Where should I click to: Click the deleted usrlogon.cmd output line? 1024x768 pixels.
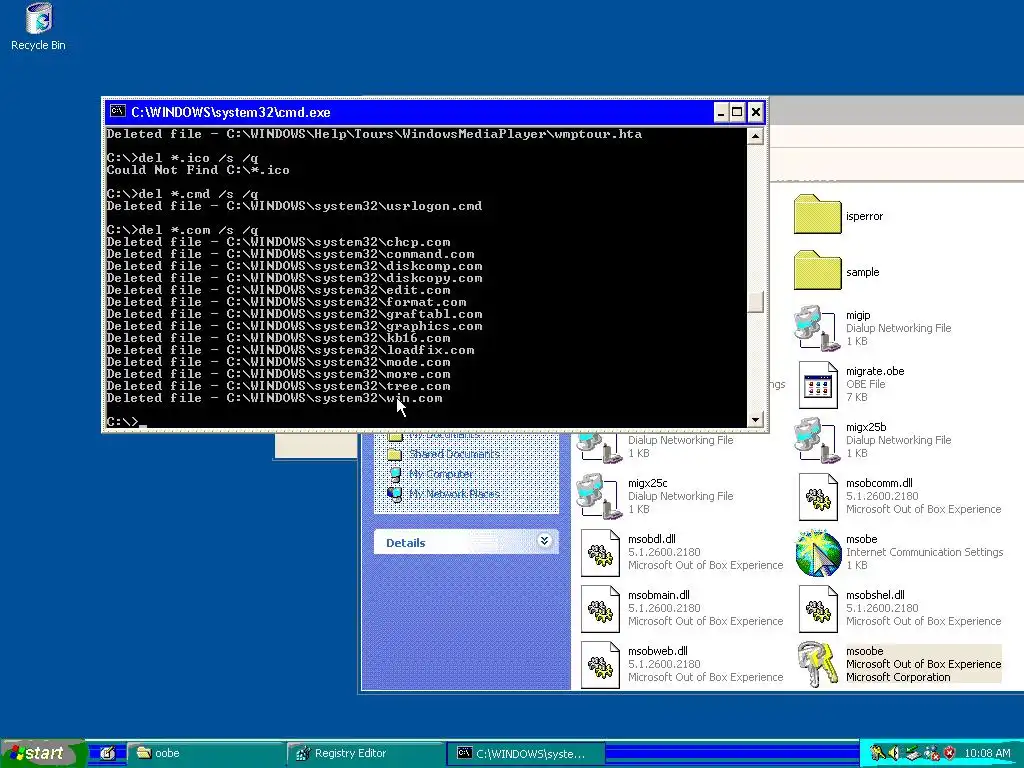[294, 206]
